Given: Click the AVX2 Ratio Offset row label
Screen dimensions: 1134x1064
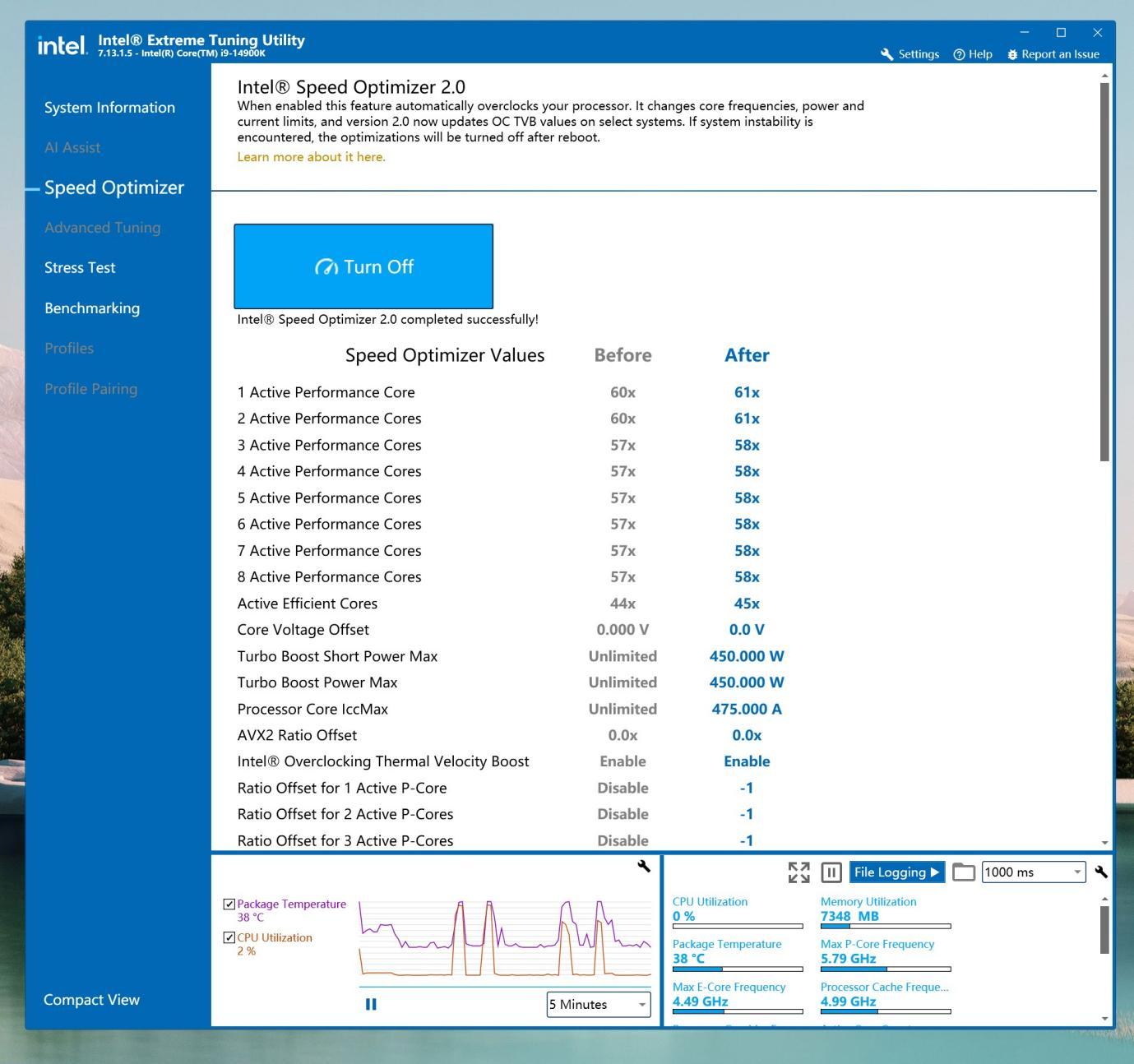Looking at the screenshot, I should click(x=297, y=735).
